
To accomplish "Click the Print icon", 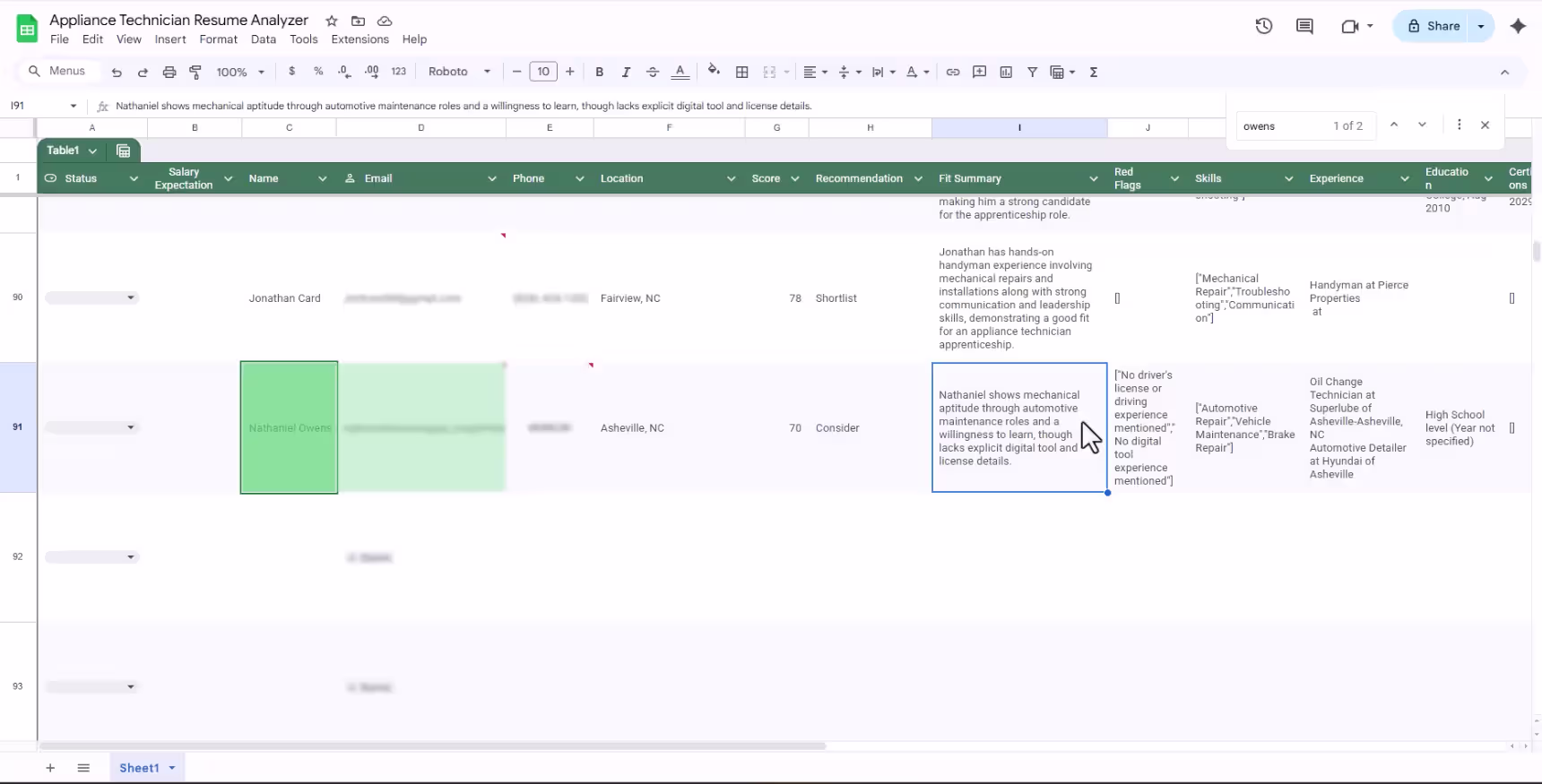I will click(x=169, y=72).
